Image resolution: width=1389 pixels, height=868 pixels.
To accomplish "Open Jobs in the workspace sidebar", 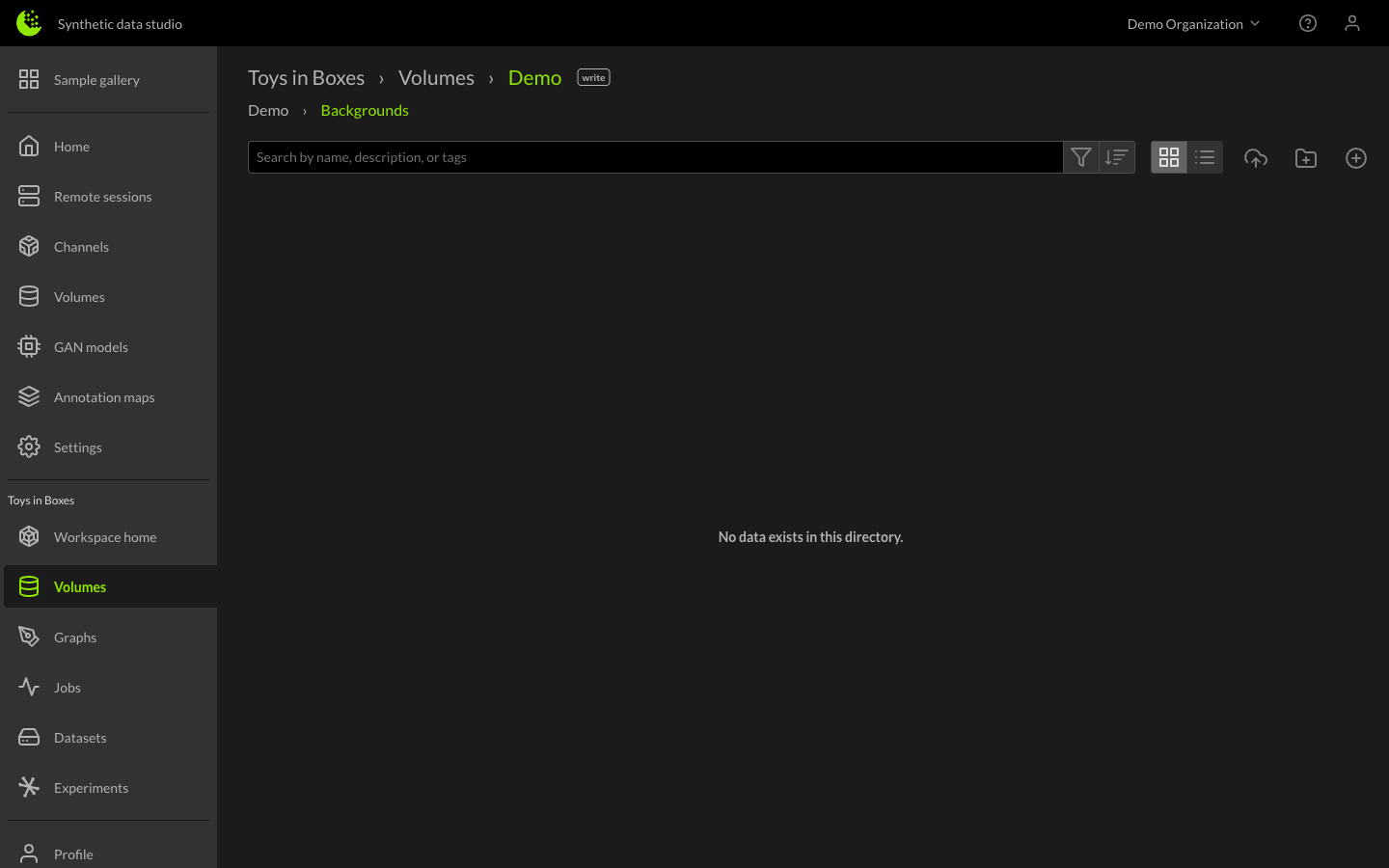I will tap(67, 687).
